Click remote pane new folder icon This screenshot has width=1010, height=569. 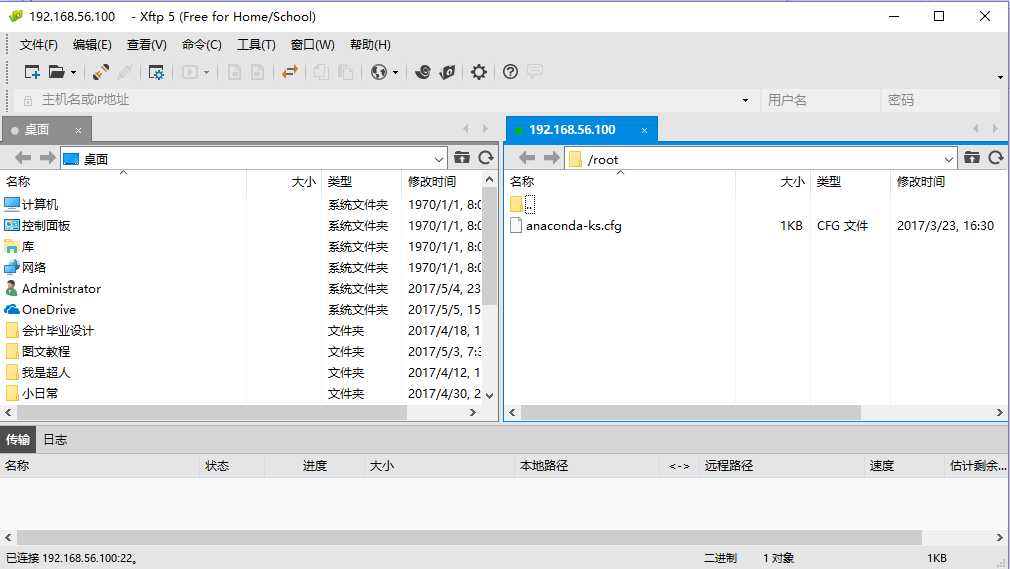pyautogui.click(x=972, y=157)
